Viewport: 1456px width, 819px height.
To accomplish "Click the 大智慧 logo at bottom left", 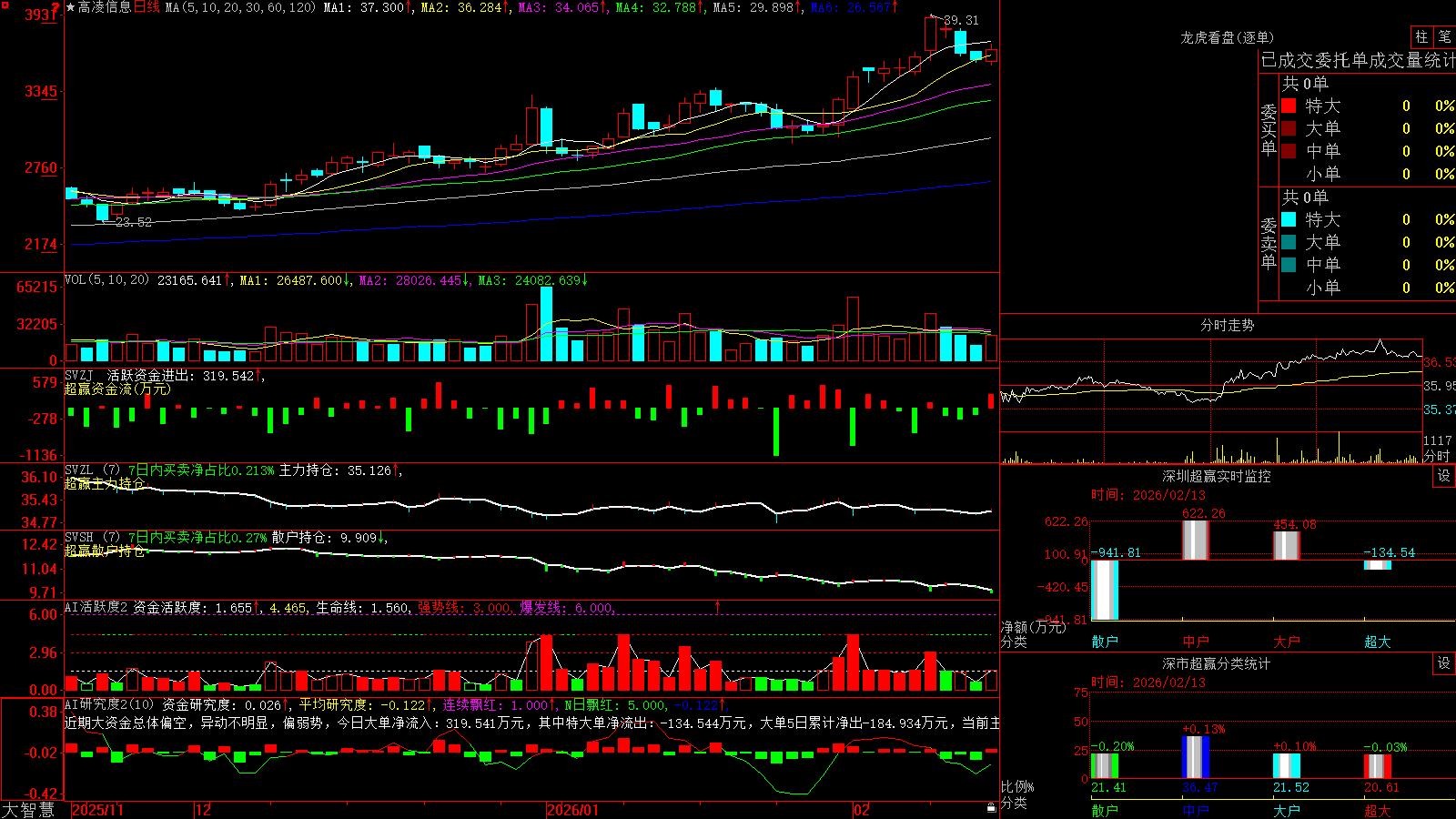I will coord(27,809).
